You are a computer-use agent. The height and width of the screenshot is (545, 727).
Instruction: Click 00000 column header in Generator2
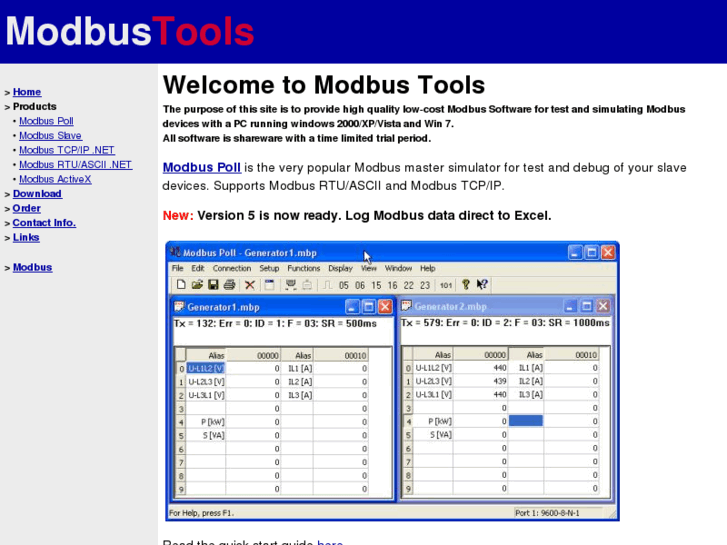coord(481,355)
